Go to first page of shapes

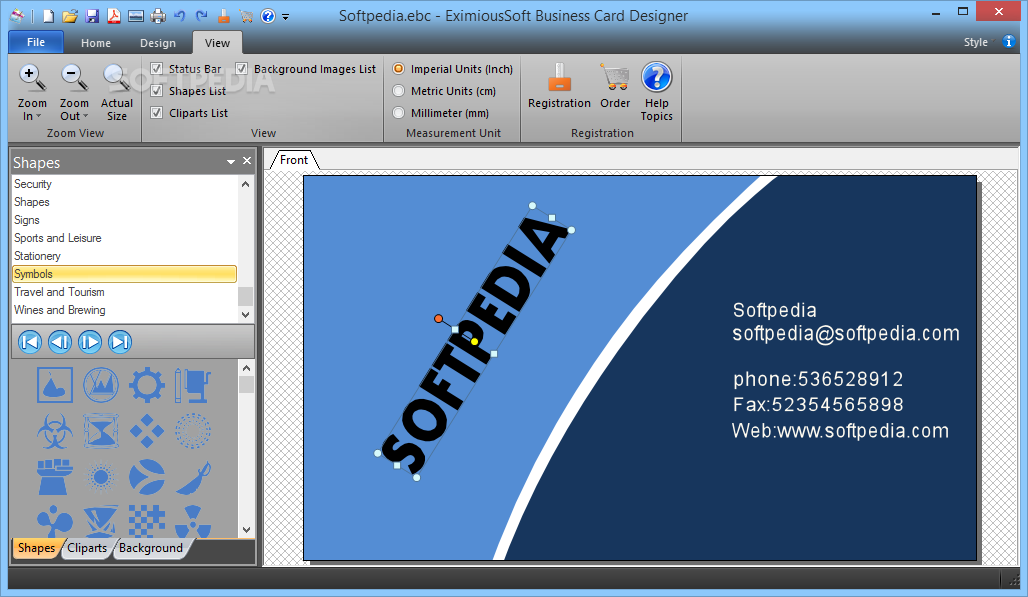point(30,342)
